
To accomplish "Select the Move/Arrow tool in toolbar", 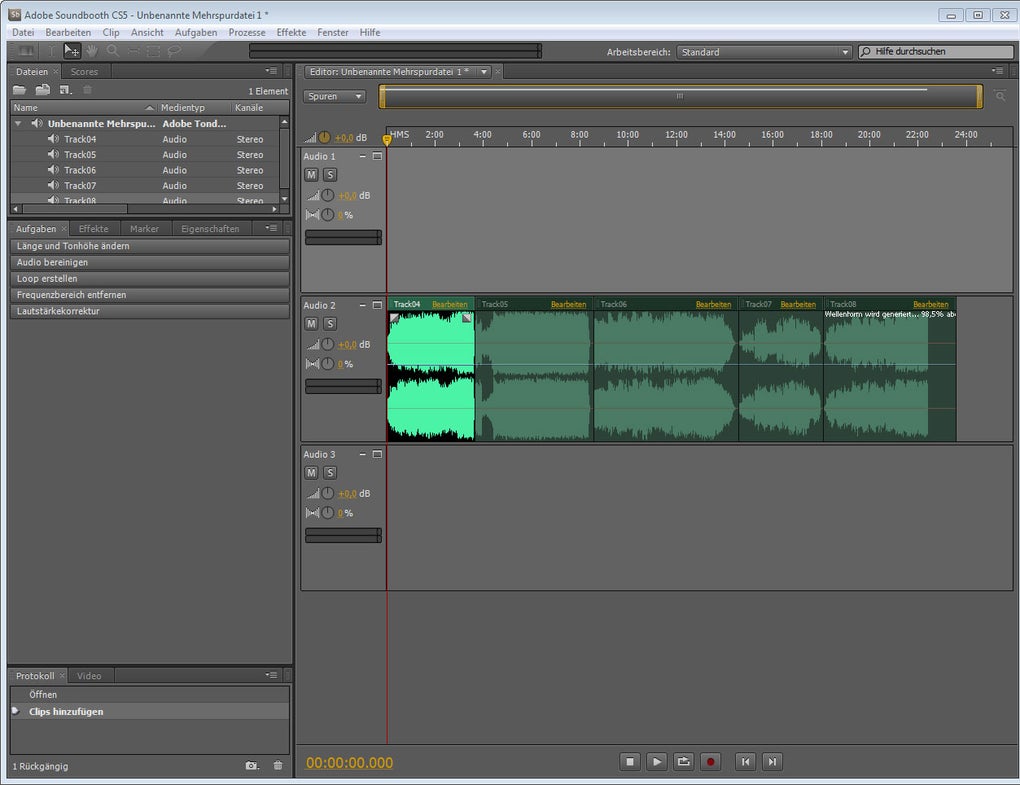I will (72, 51).
